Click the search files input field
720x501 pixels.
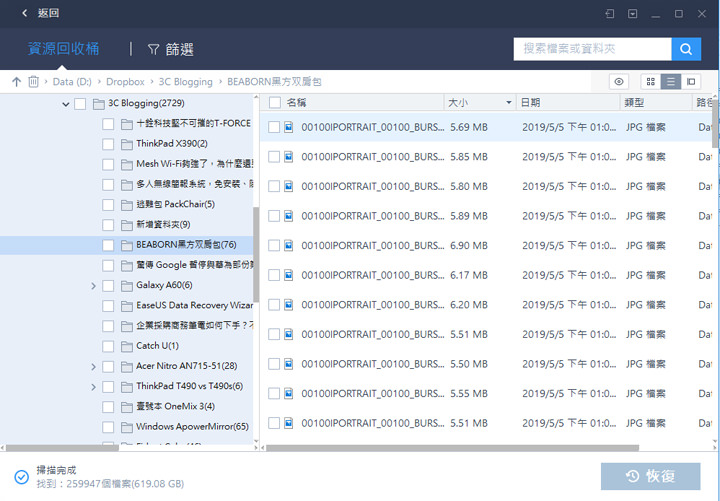point(592,49)
